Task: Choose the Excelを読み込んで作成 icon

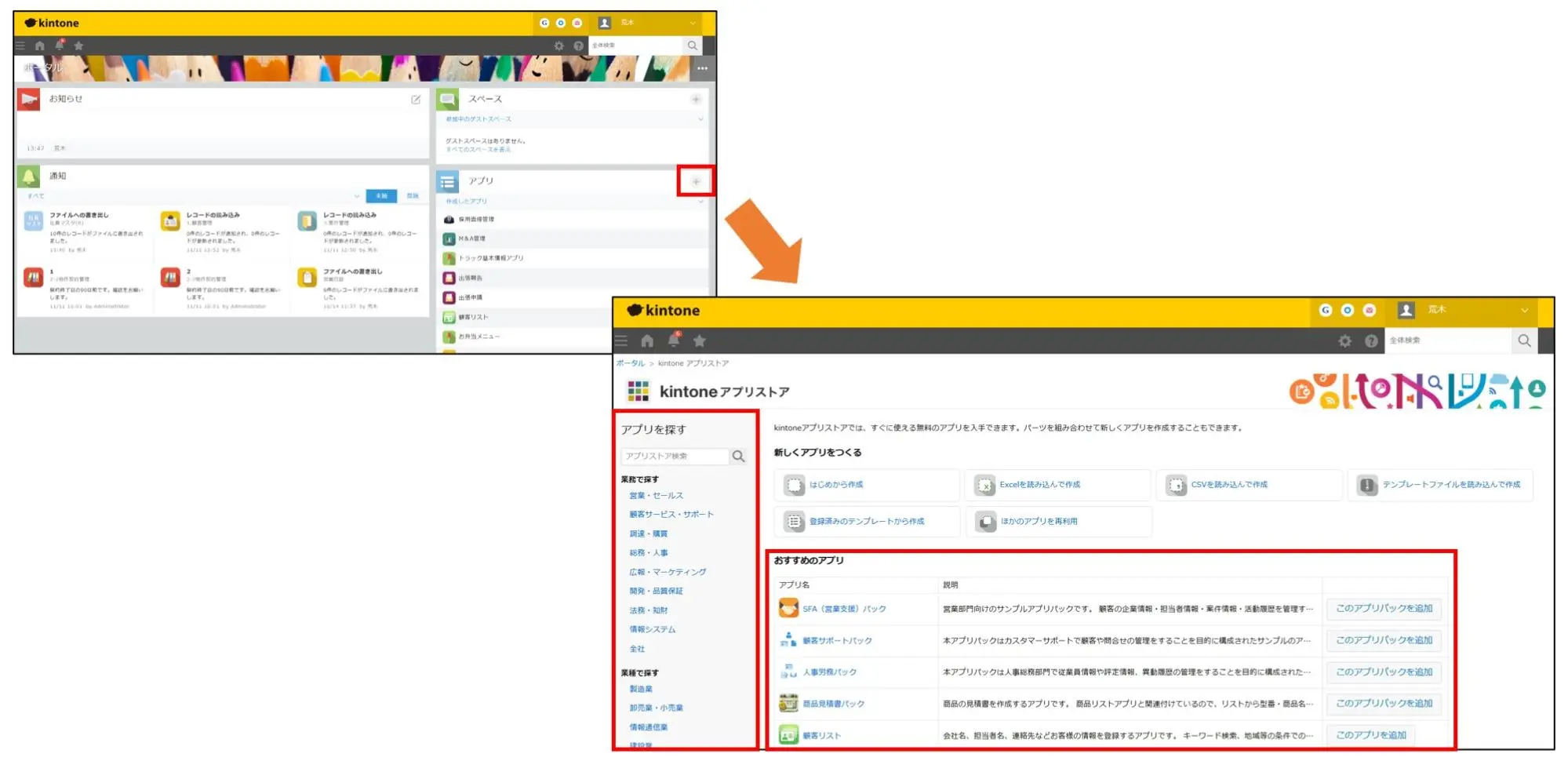Action: point(984,485)
